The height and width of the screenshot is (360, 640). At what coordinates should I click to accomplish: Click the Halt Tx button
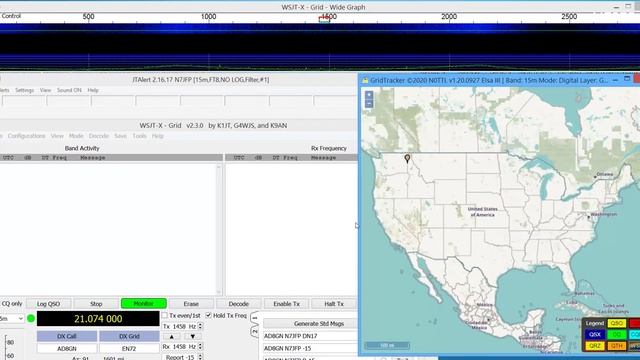334,304
